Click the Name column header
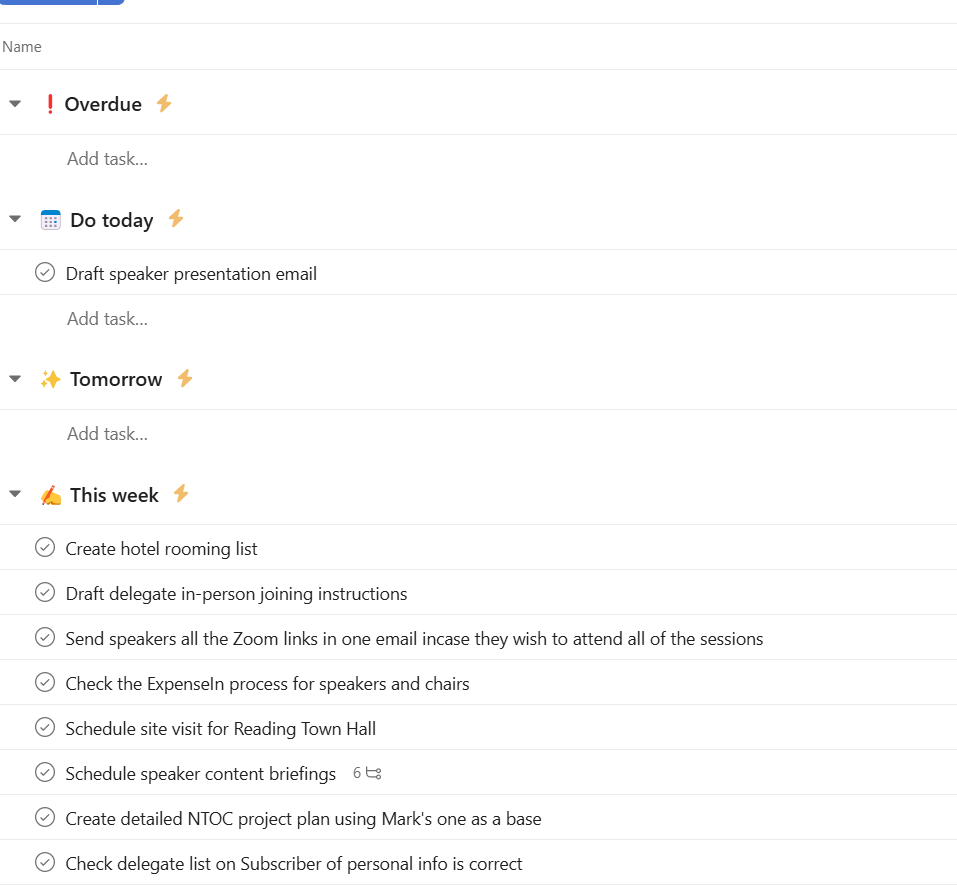The height and width of the screenshot is (892, 957). [22, 47]
